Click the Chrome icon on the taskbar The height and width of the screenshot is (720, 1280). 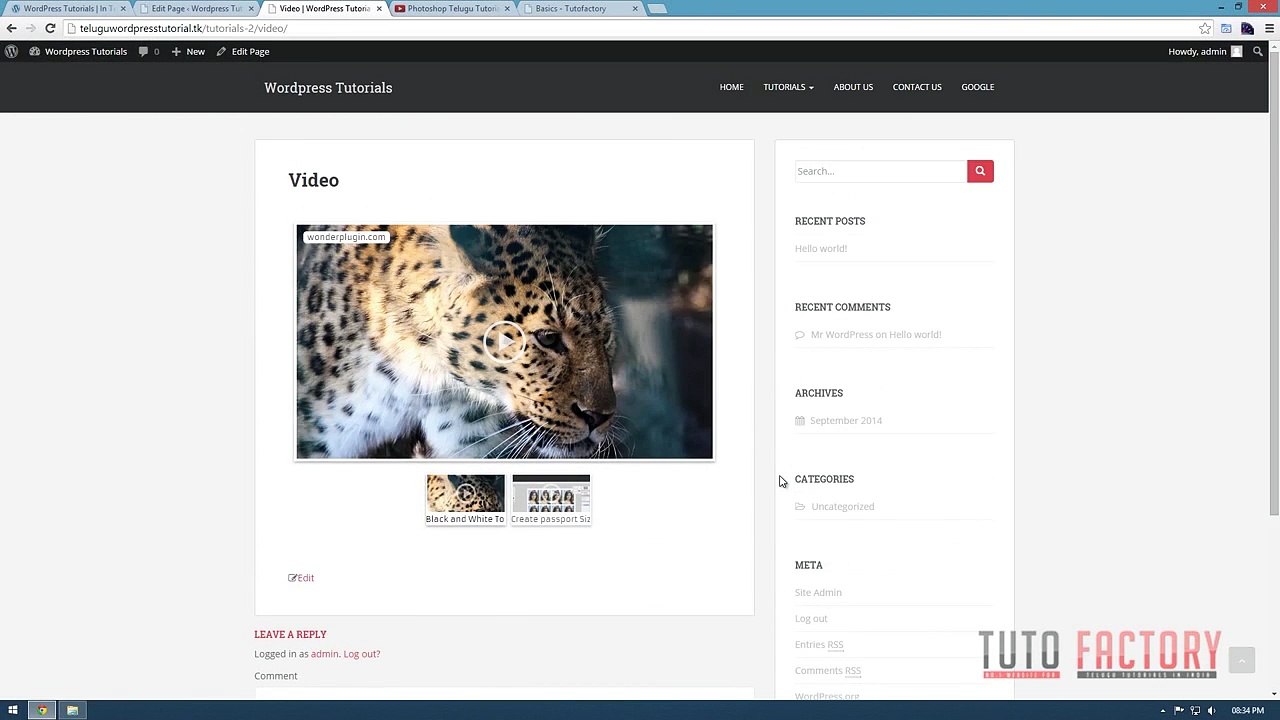click(42, 710)
